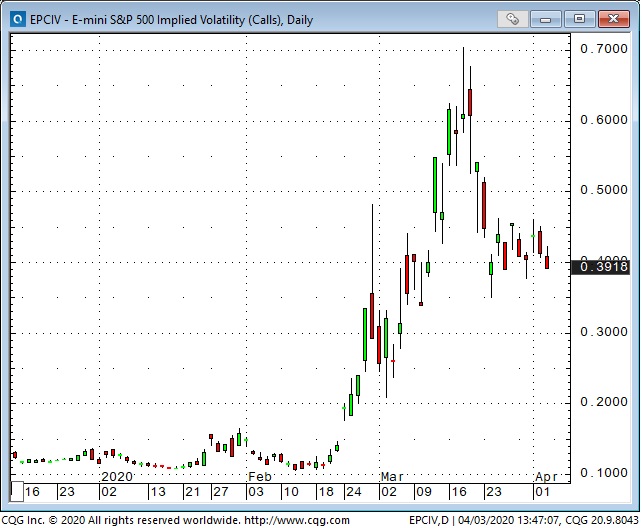Screen dimensions: 642x528
Task: Click the 0.6000 price axis label
Action: click(604, 120)
